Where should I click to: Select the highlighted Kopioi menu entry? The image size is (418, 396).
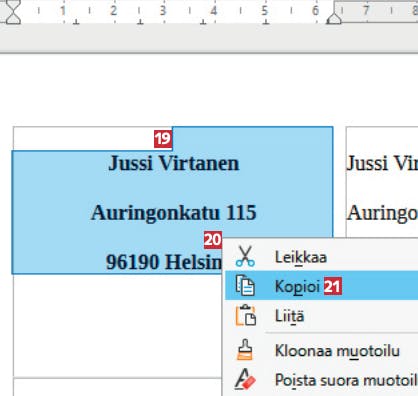pyautogui.click(x=321, y=286)
